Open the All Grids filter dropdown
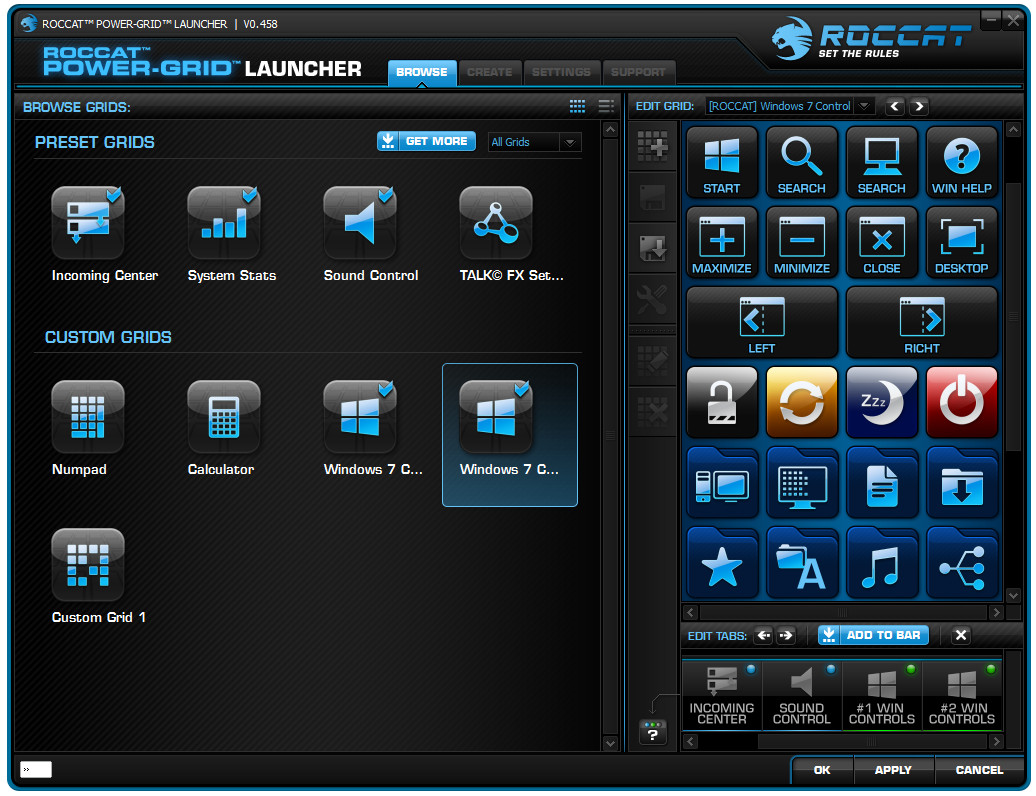Screen dimensions: 1036x796 534,142
